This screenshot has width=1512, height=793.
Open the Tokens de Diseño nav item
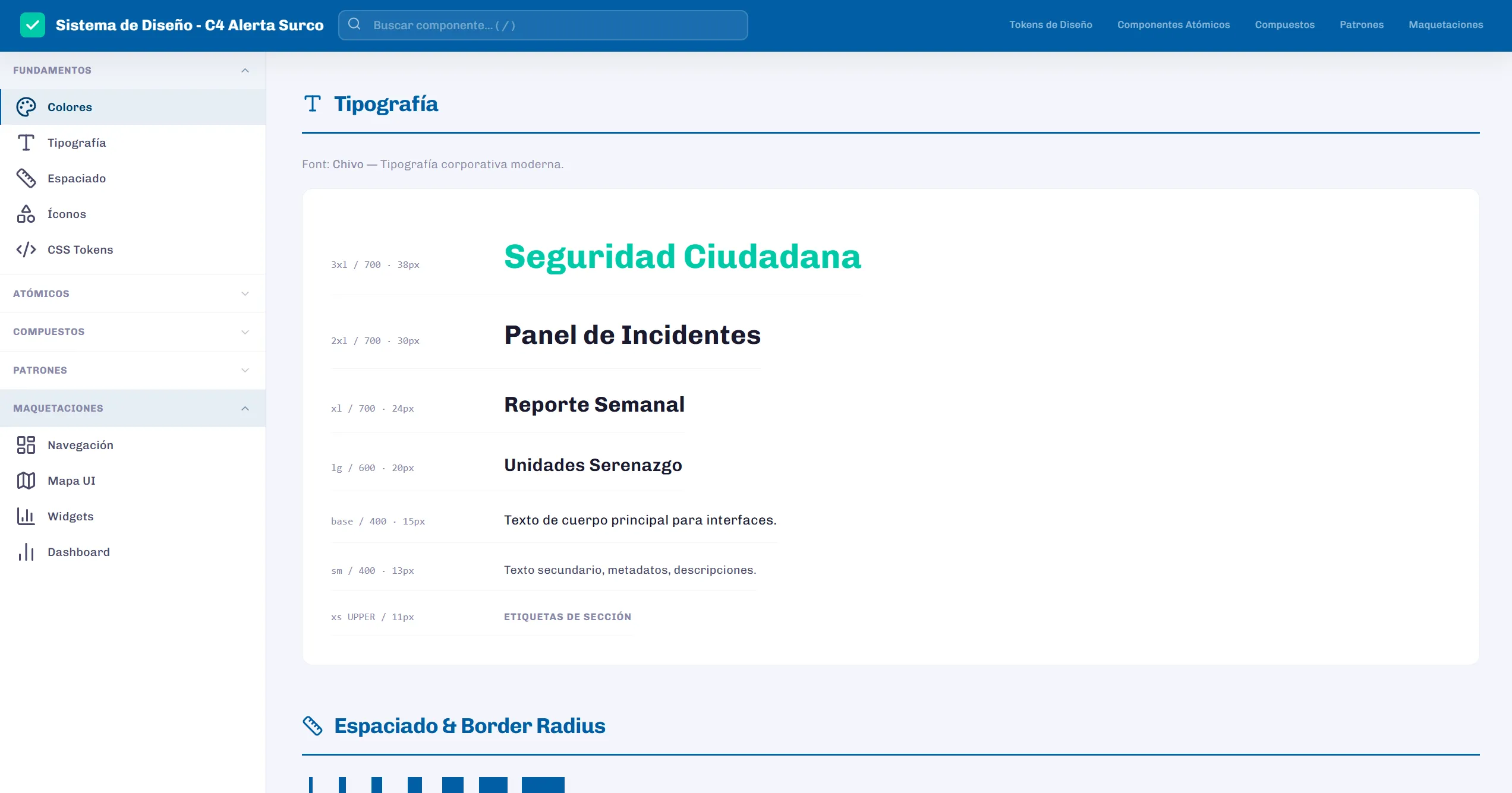pyautogui.click(x=1051, y=25)
